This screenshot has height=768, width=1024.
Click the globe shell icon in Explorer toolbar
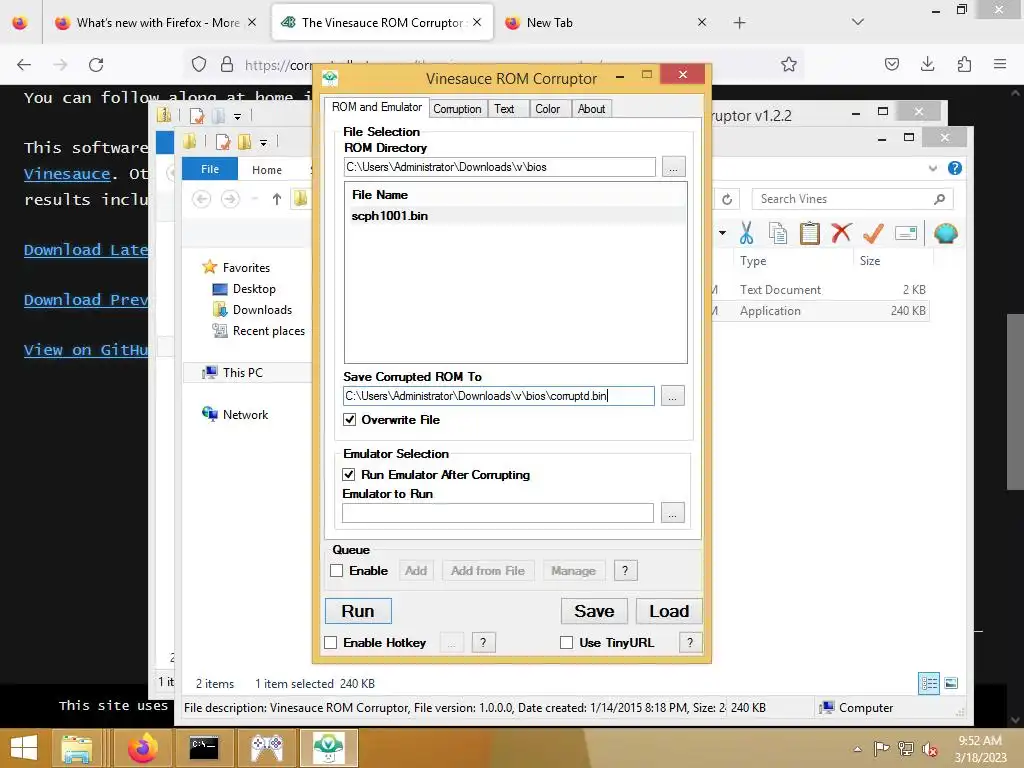tap(945, 232)
